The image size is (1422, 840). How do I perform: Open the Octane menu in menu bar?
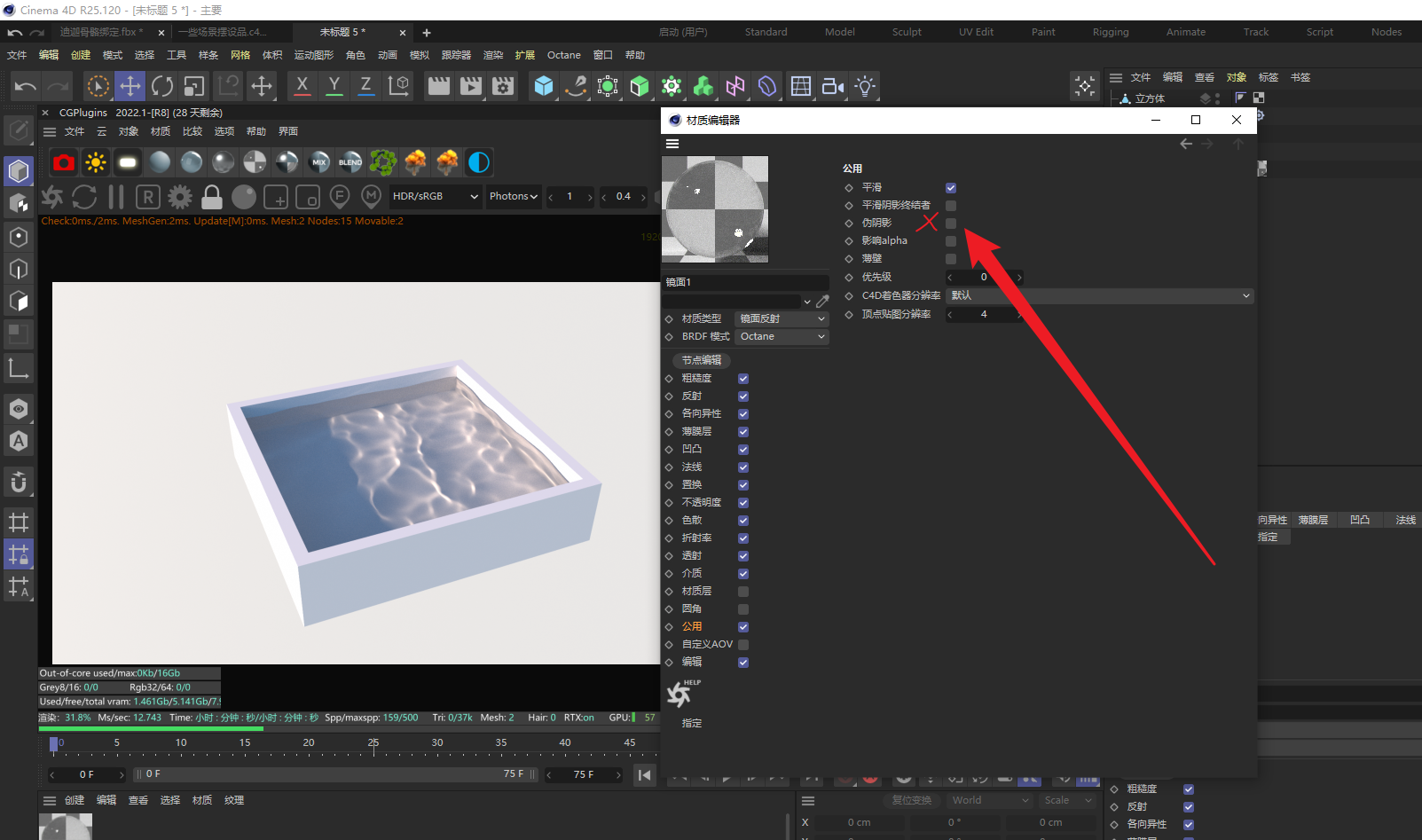coord(563,55)
